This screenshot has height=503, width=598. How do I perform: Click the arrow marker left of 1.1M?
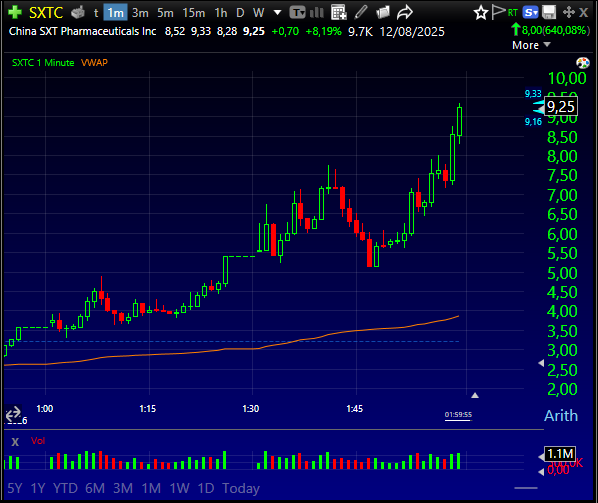tap(541, 456)
